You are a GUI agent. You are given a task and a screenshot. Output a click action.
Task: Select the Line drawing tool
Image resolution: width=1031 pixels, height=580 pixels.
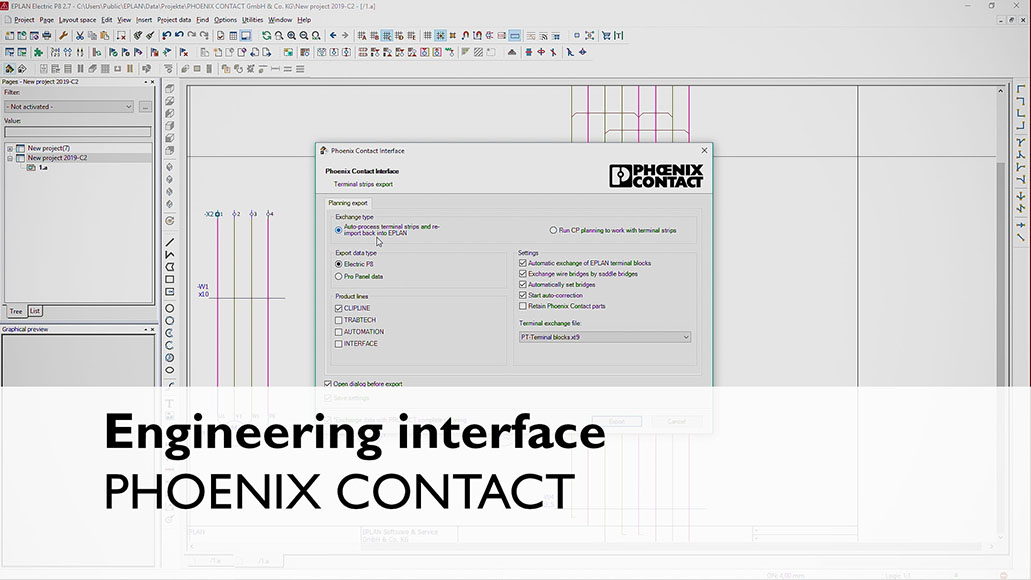point(170,242)
